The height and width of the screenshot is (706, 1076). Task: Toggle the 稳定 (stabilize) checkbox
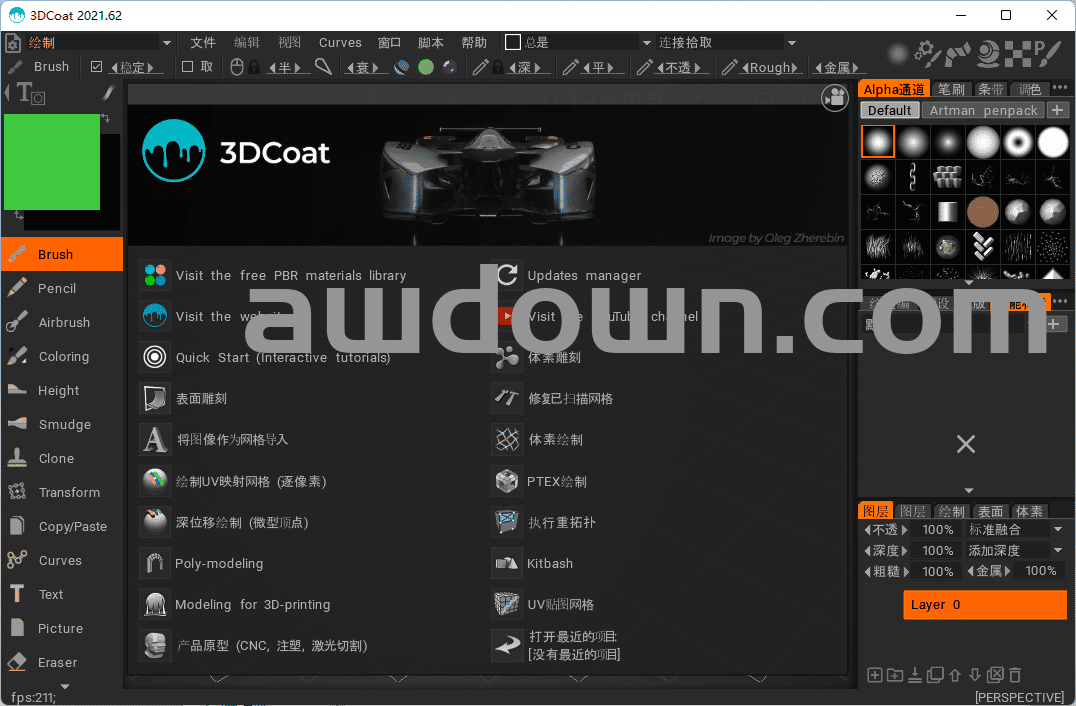click(96, 67)
